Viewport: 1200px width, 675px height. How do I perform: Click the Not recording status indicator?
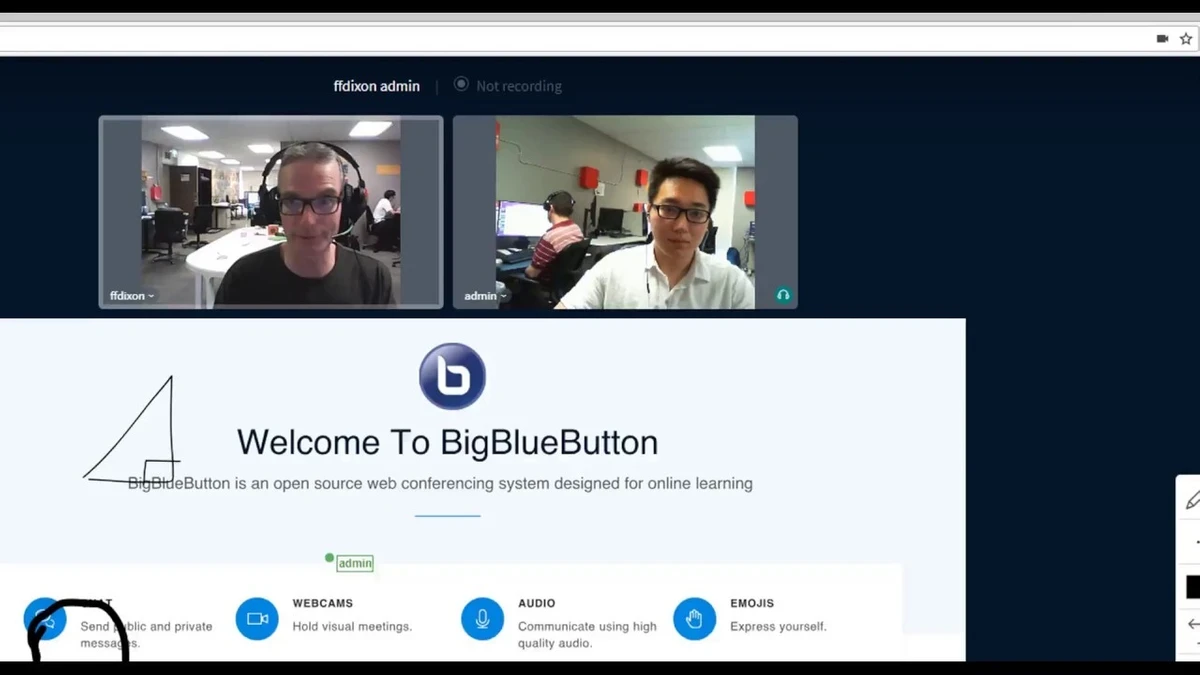[509, 86]
